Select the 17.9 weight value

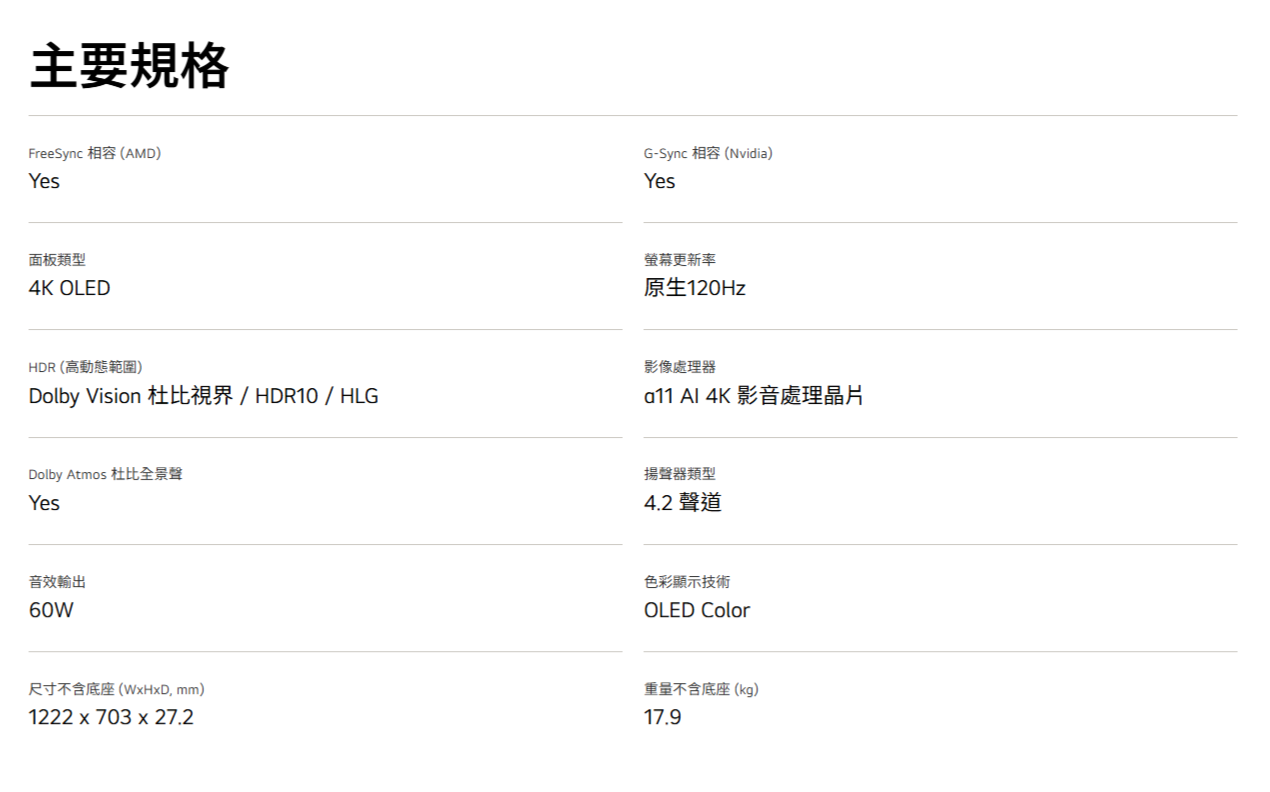[662, 717]
